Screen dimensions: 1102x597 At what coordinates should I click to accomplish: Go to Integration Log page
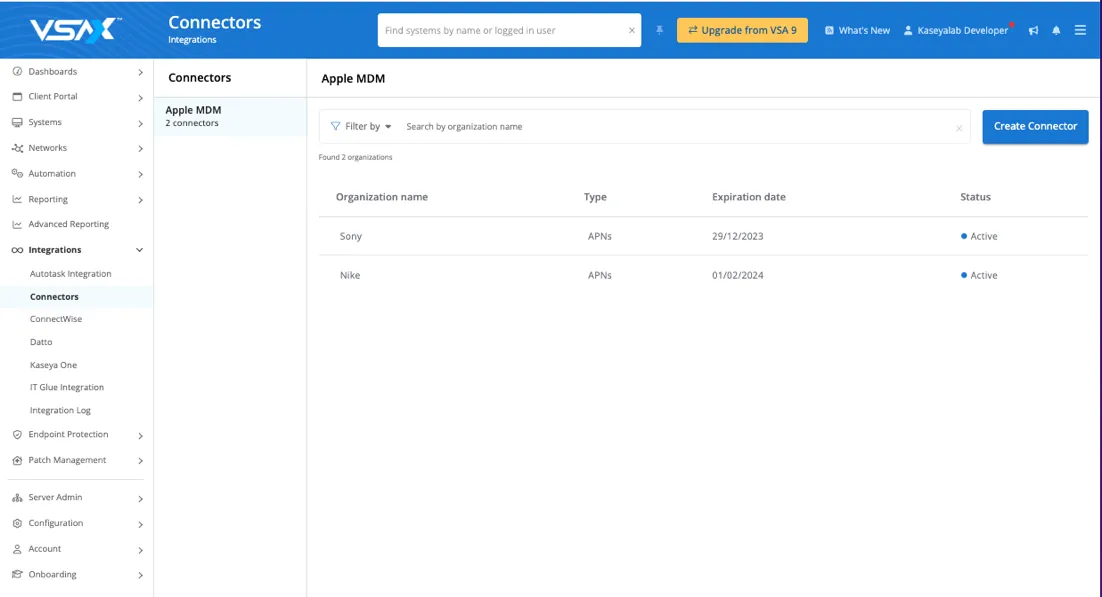click(x=60, y=410)
